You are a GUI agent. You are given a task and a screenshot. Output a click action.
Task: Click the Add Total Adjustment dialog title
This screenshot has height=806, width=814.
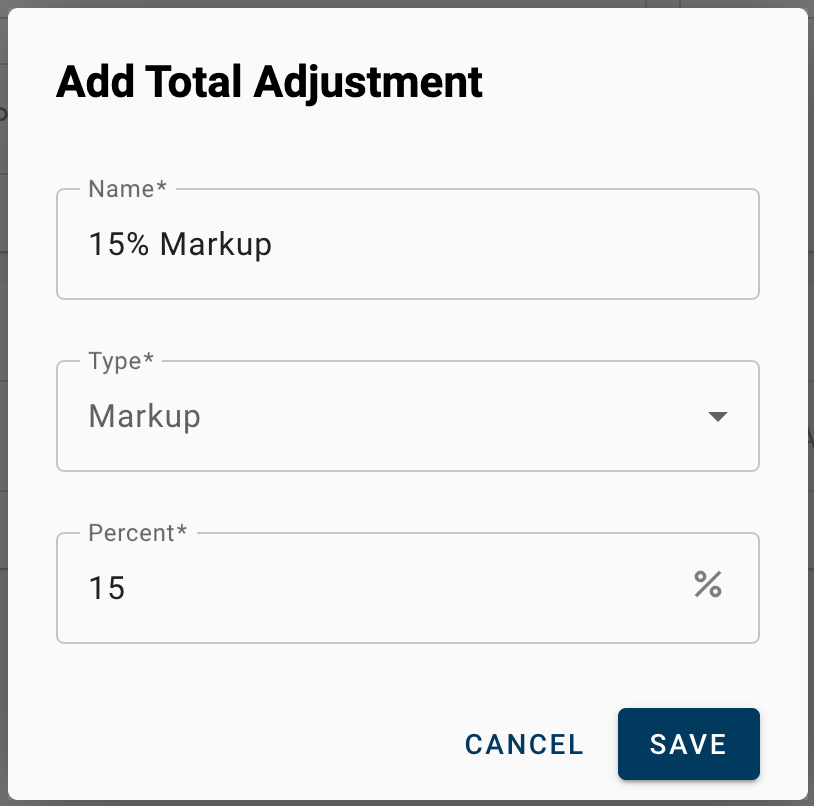(269, 82)
